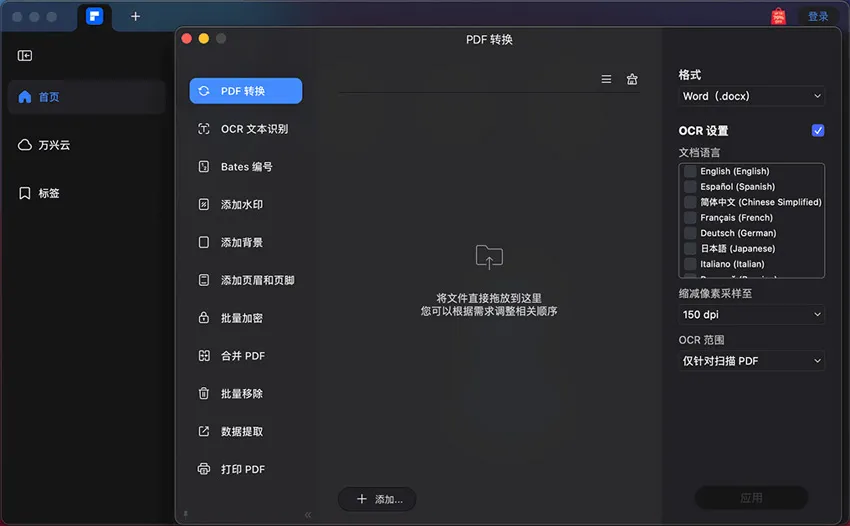This screenshot has height=526, width=850.
Task: Click the list view icon above file area
Action: point(606,80)
